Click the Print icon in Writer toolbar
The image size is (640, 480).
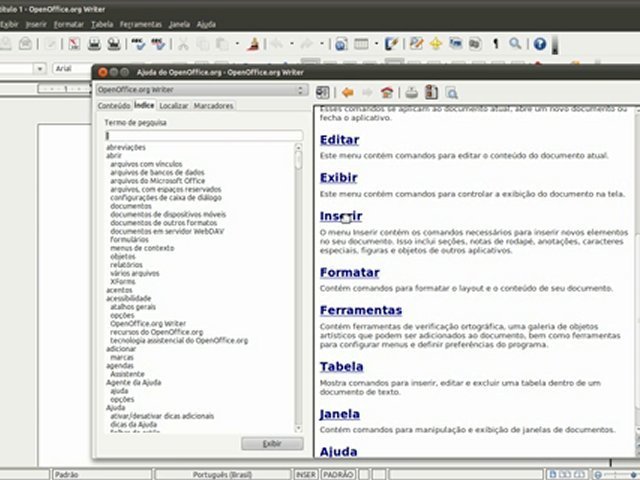pos(94,44)
